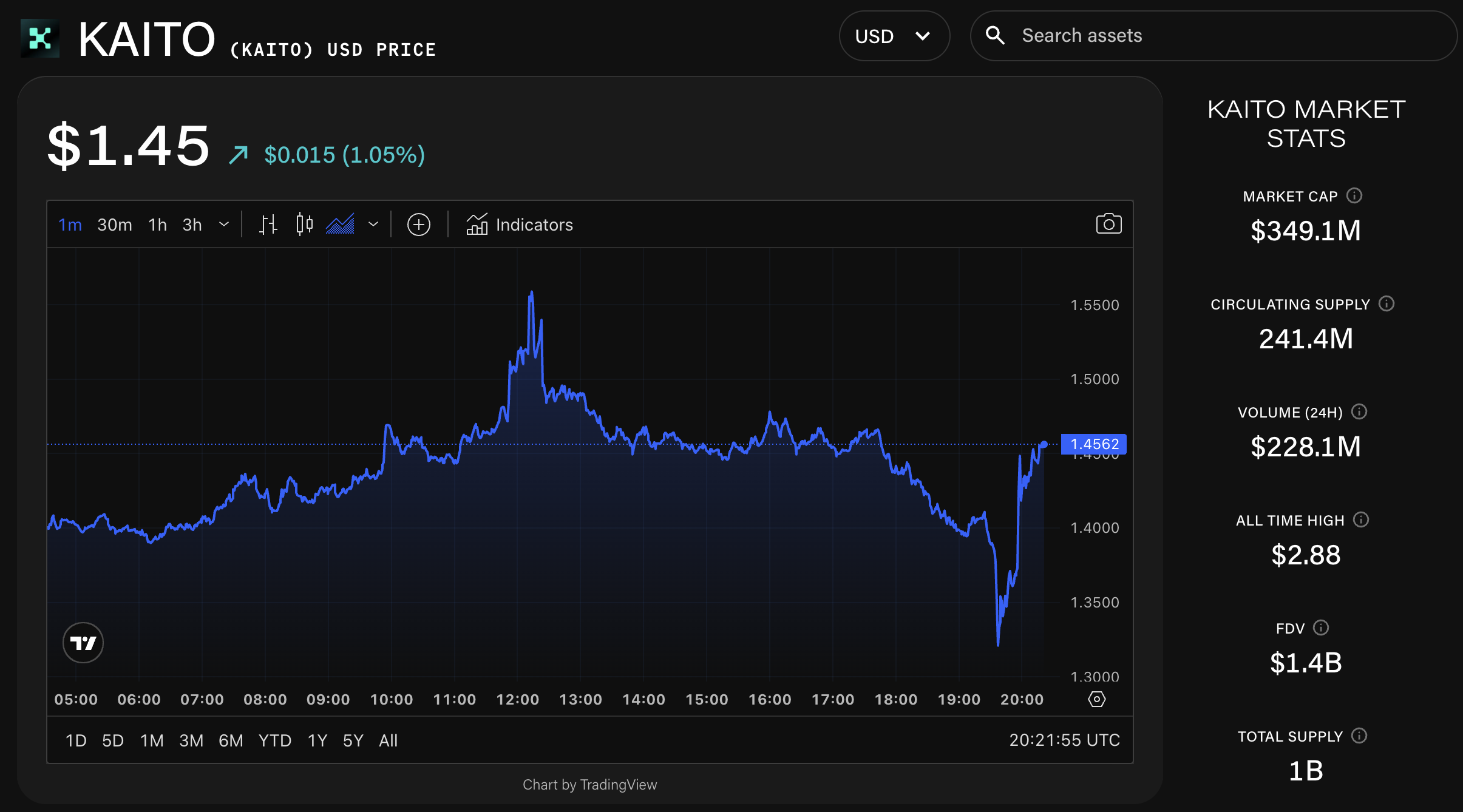Click Market Cap info icon
The height and width of the screenshot is (812, 1463).
[1354, 195]
